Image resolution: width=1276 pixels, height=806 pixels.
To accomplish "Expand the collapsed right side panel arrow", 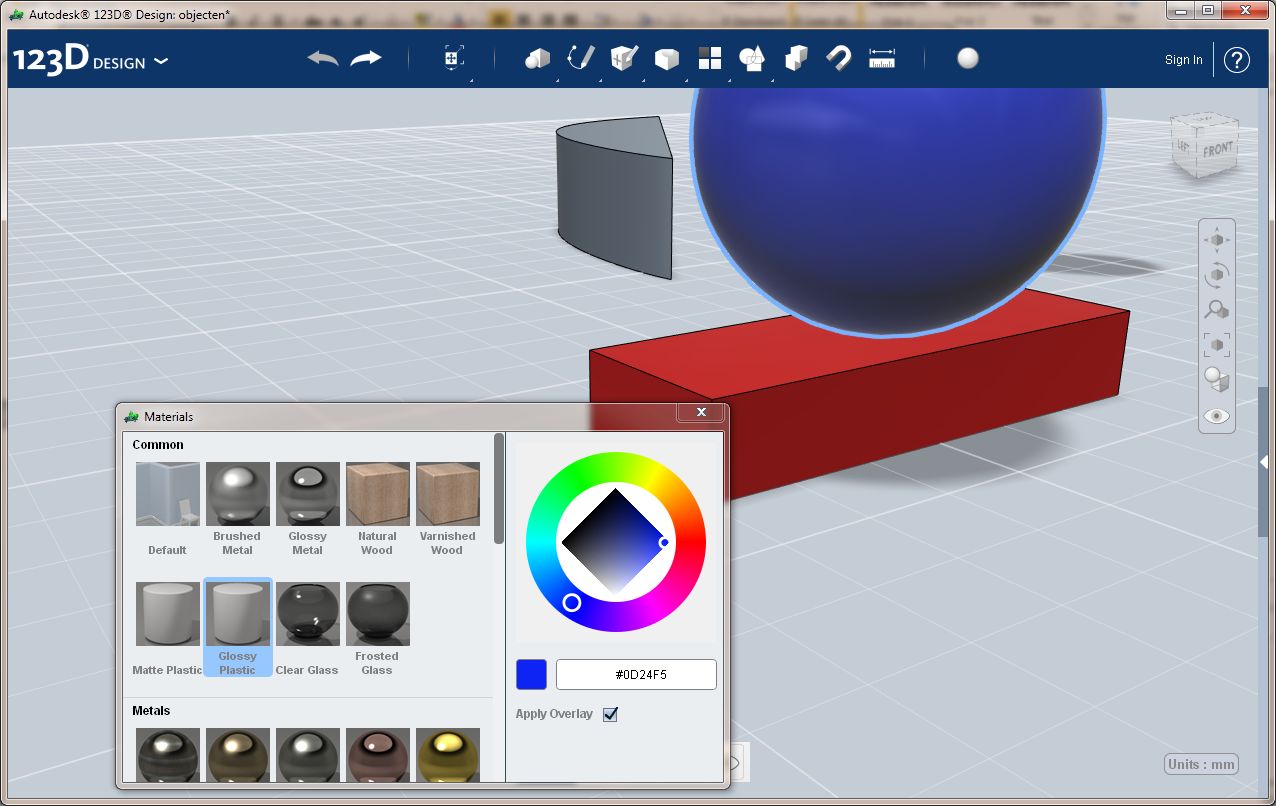I will click(1265, 461).
